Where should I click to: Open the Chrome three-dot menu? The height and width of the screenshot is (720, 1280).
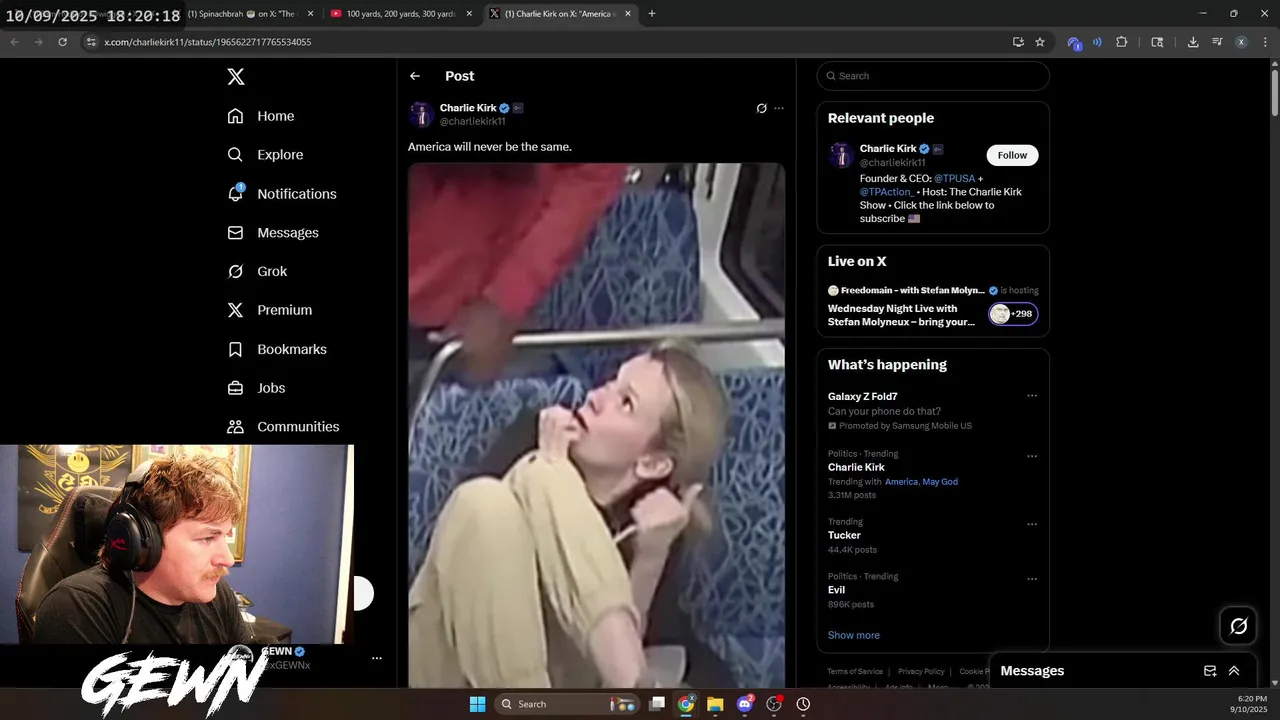pos(1264,42)
